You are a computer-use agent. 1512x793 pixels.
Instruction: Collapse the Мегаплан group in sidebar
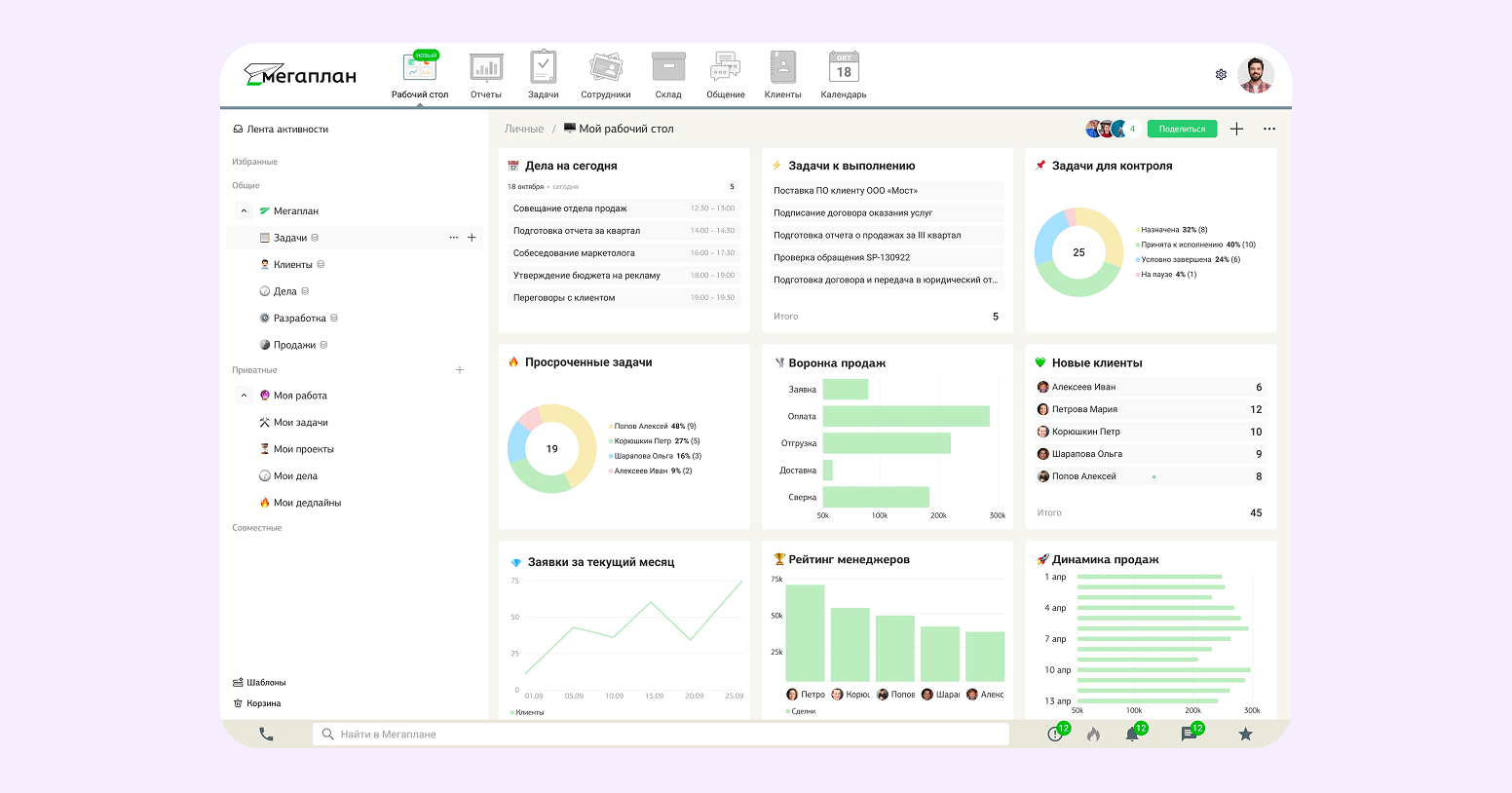click(243, 210)
